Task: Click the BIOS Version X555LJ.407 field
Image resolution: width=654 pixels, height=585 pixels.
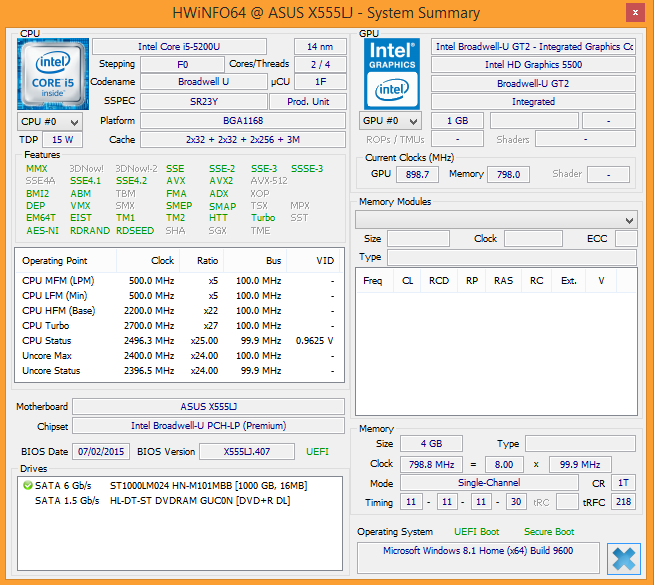Action: [247, 452]
